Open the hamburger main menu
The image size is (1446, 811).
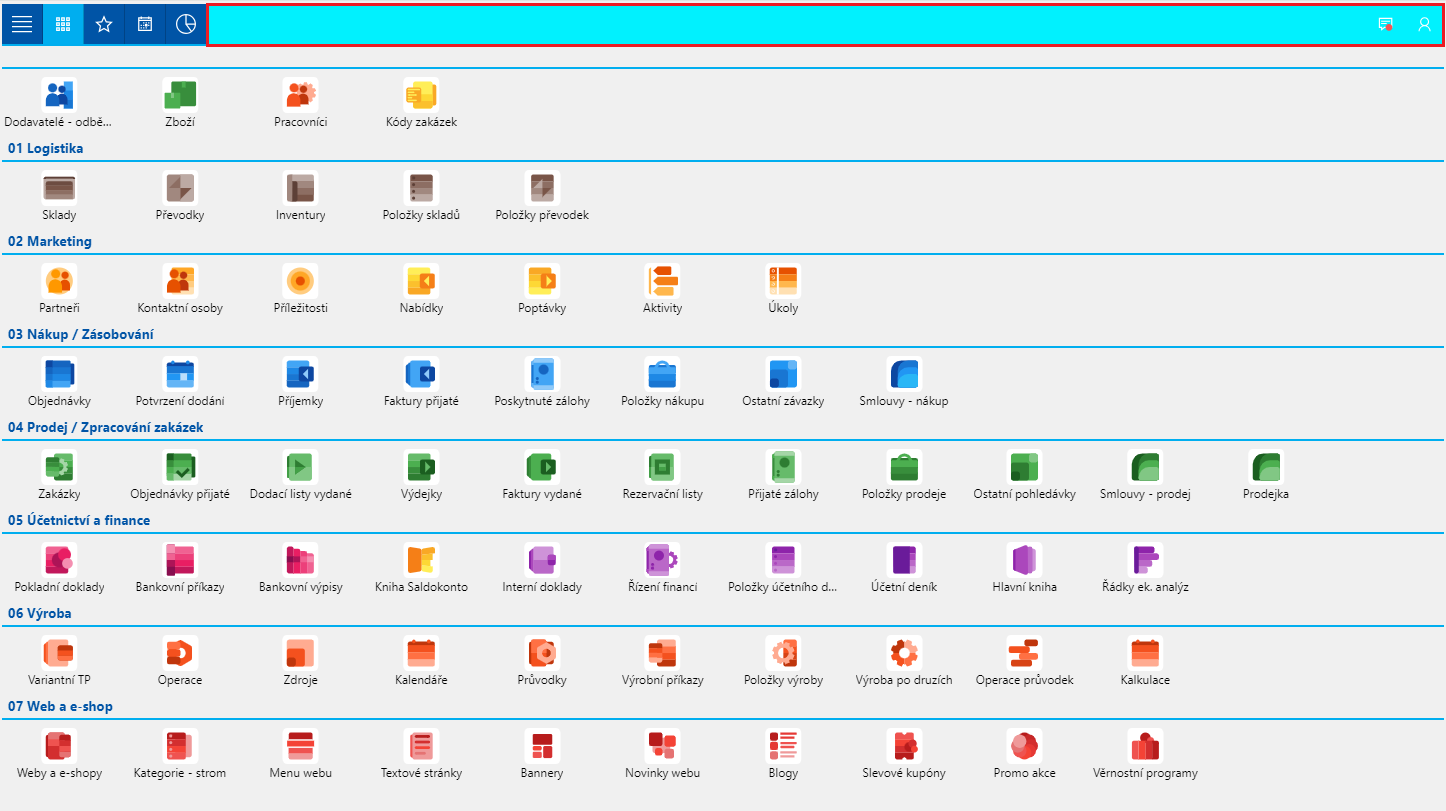22,24
